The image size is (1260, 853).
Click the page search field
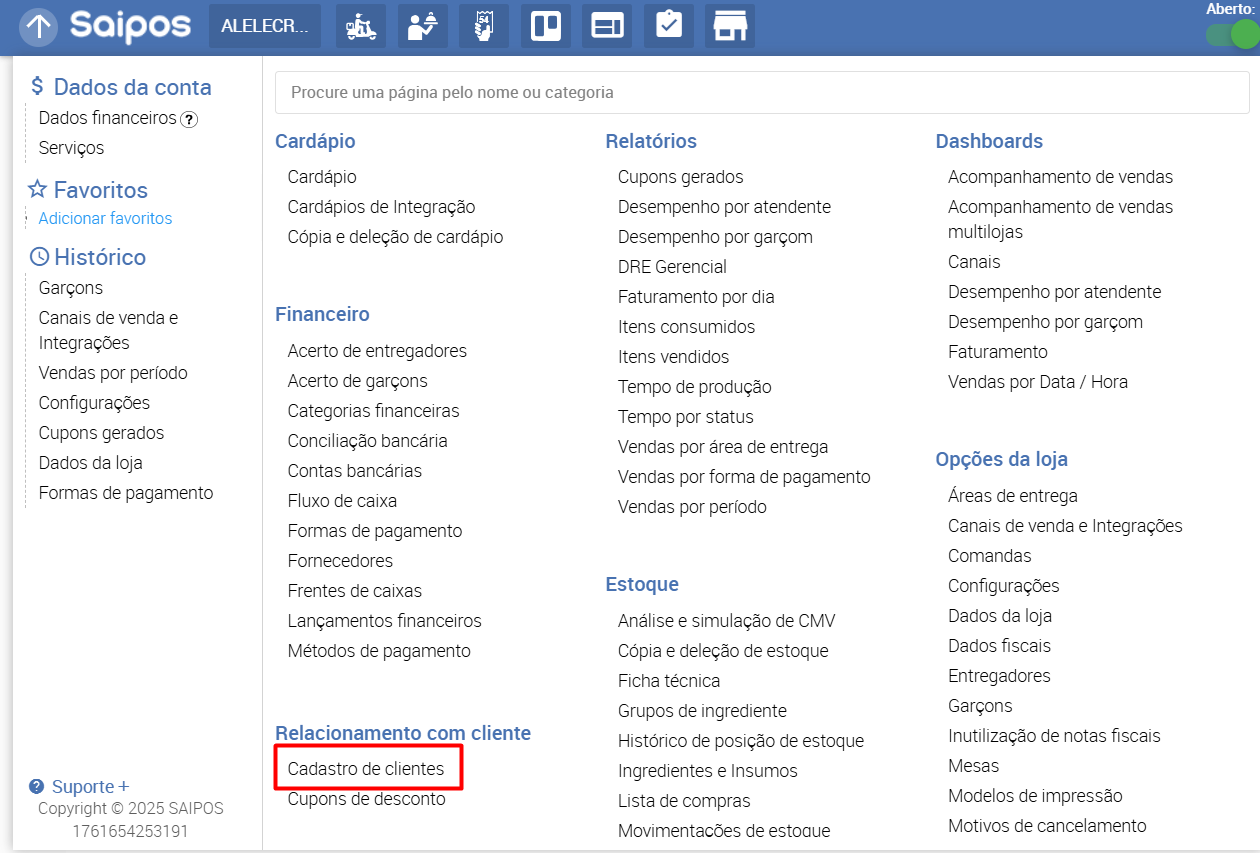(x=761, y=93)
